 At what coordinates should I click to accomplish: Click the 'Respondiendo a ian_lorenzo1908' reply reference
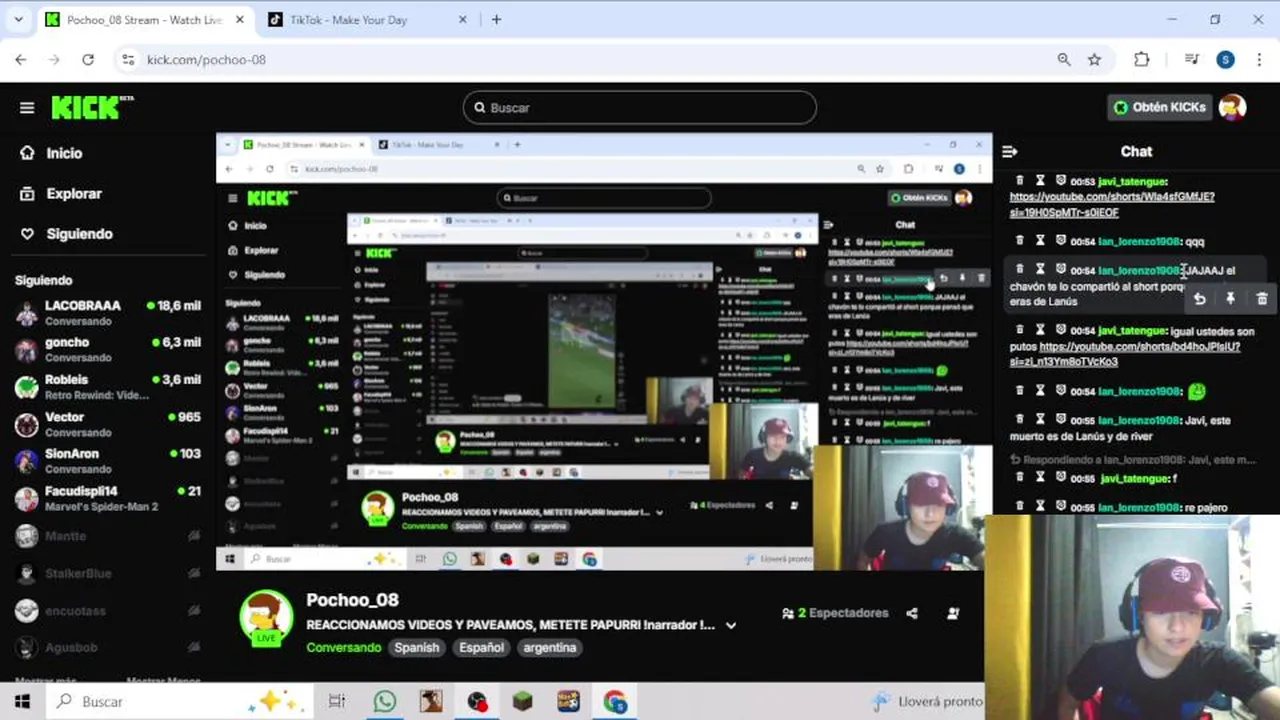click(x=1132, y=460)
